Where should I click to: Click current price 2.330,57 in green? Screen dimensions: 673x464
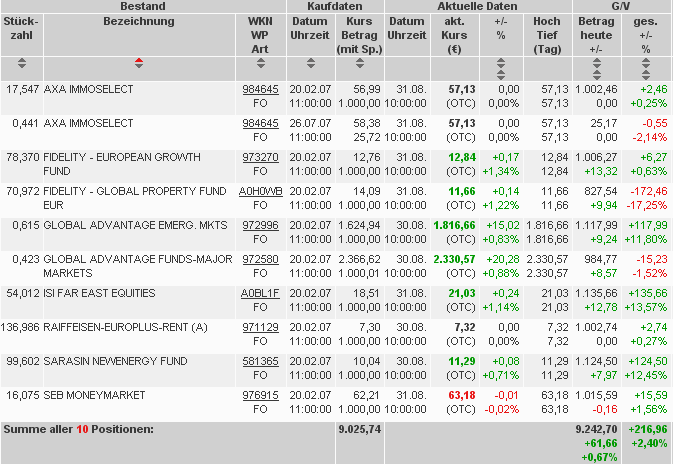[x=455, y=259]
